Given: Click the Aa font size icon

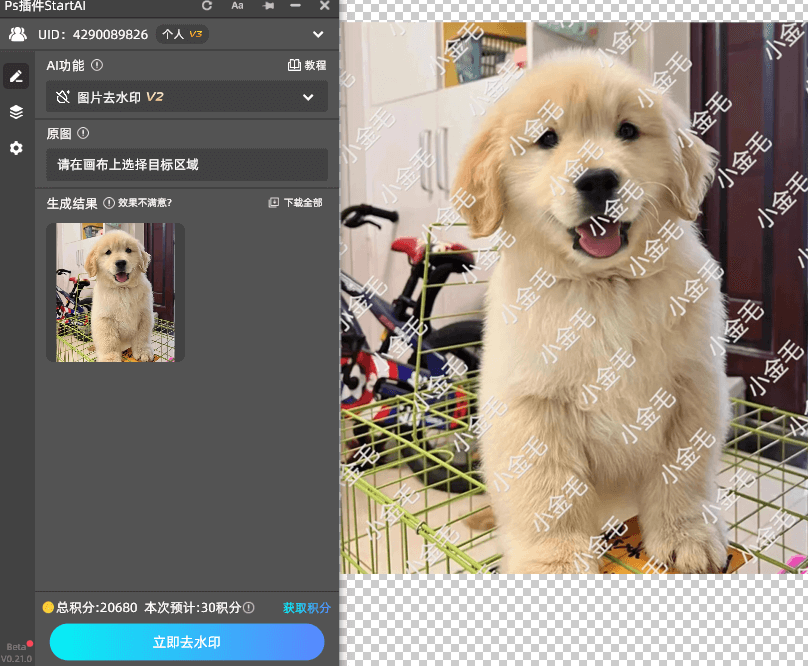Looking at the screenshot, I should click(237, 7).
